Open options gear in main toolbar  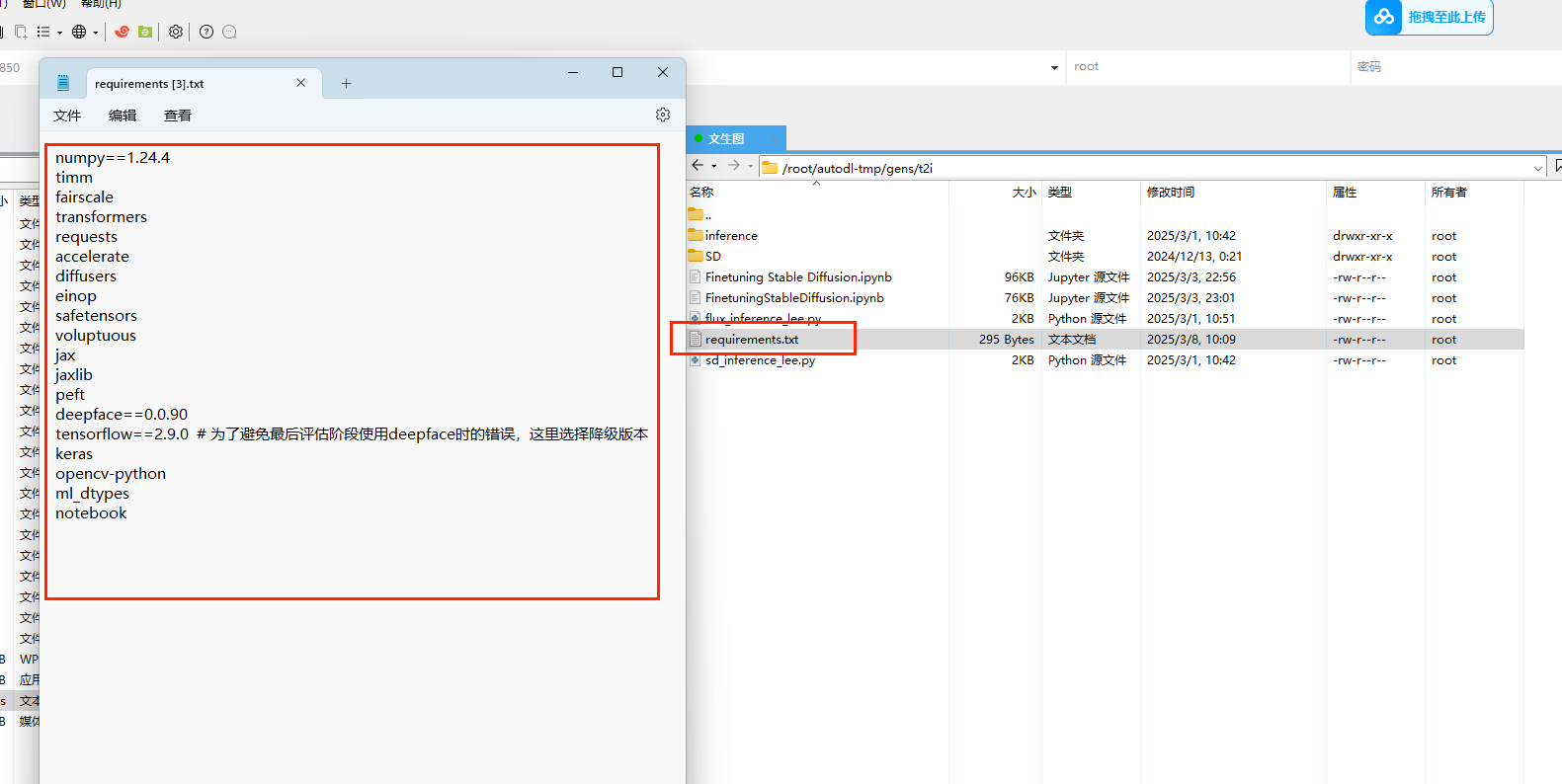click(x=176, y=32)
